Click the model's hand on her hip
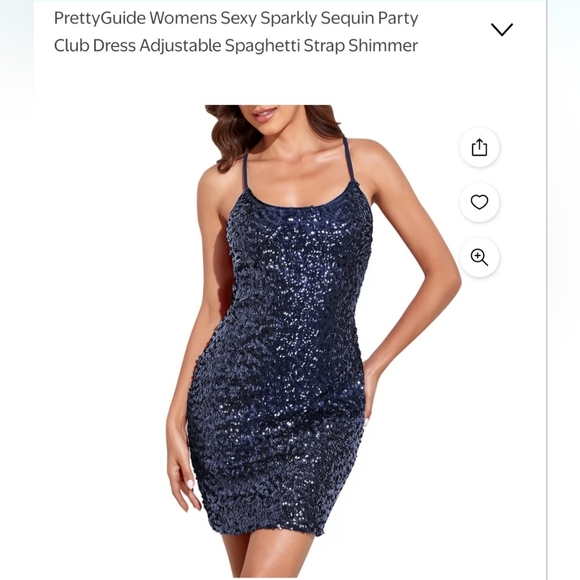580x580 pixels. point(372,392)
